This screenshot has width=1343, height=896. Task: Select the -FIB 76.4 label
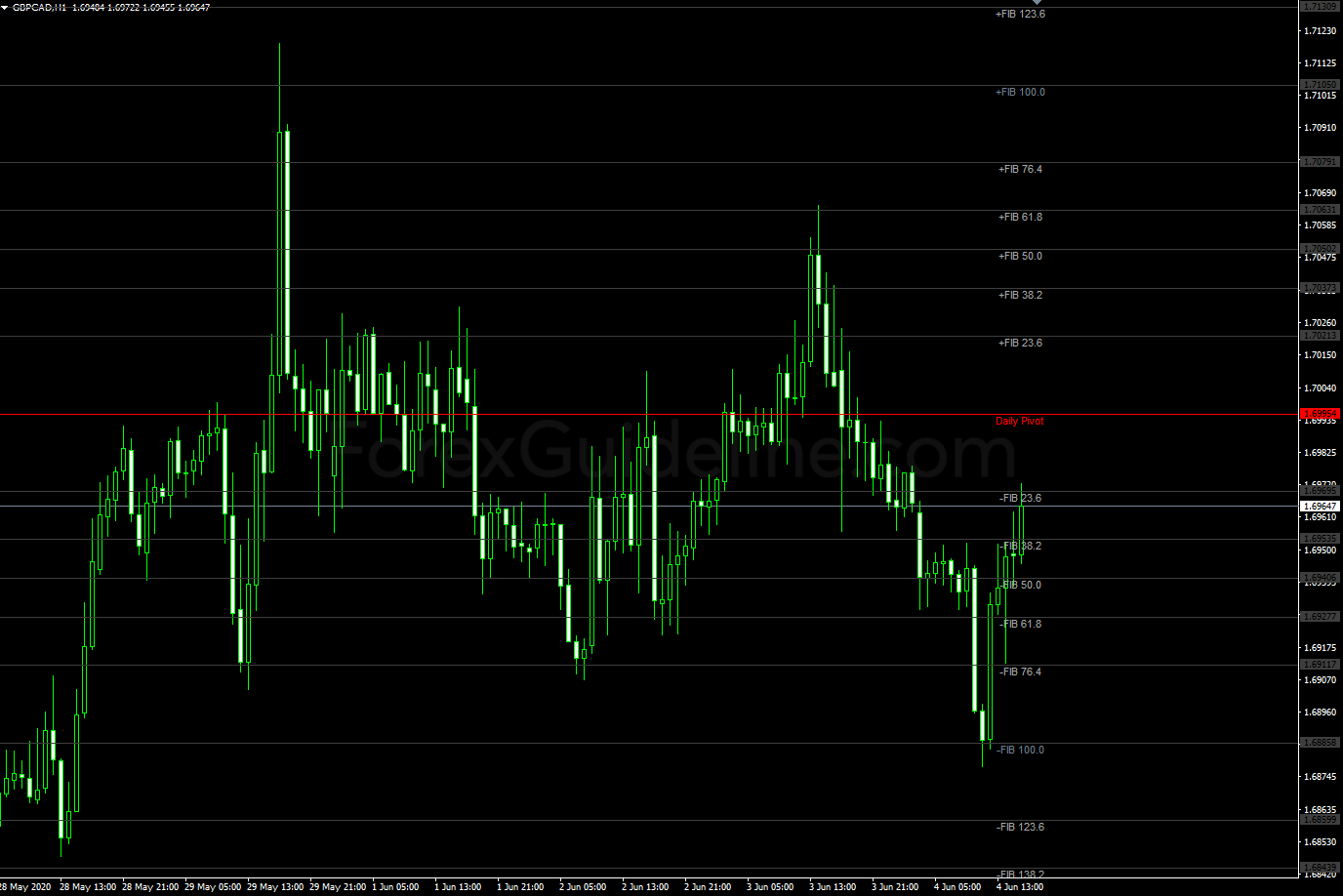pos(1020,672)
